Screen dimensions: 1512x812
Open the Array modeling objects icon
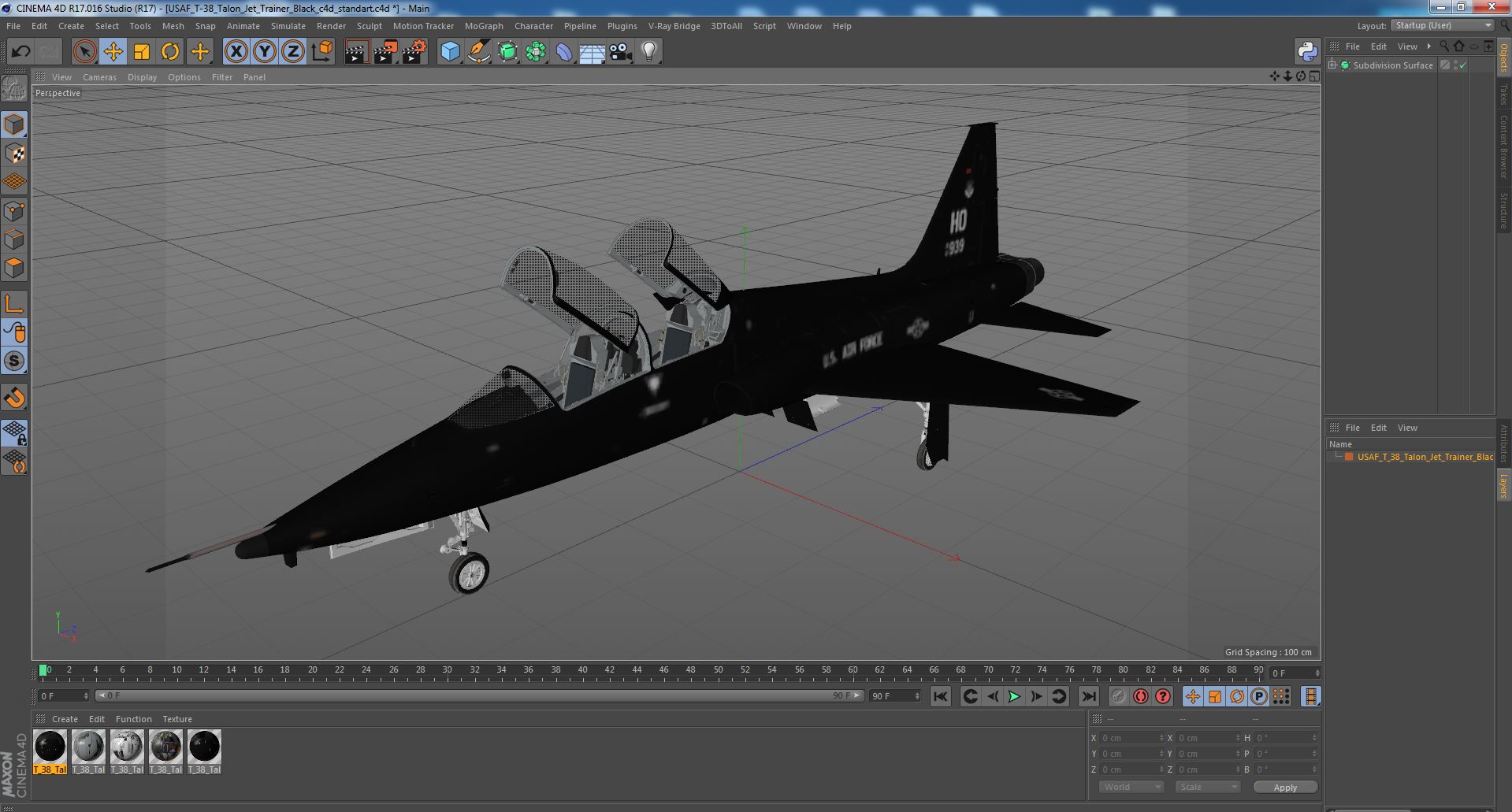(536, 52)
